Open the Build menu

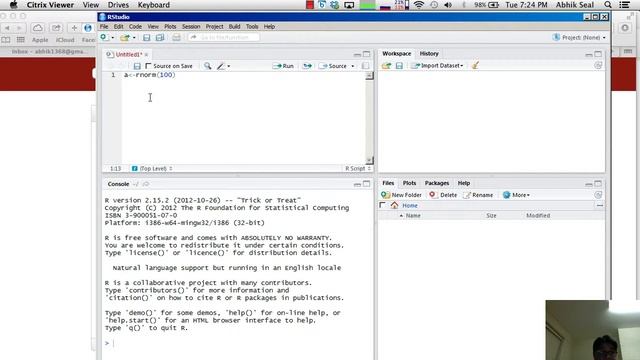234,27
